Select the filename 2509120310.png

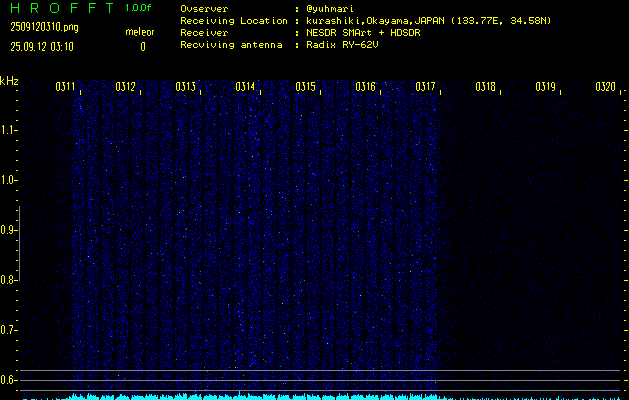tap(44, 27)
